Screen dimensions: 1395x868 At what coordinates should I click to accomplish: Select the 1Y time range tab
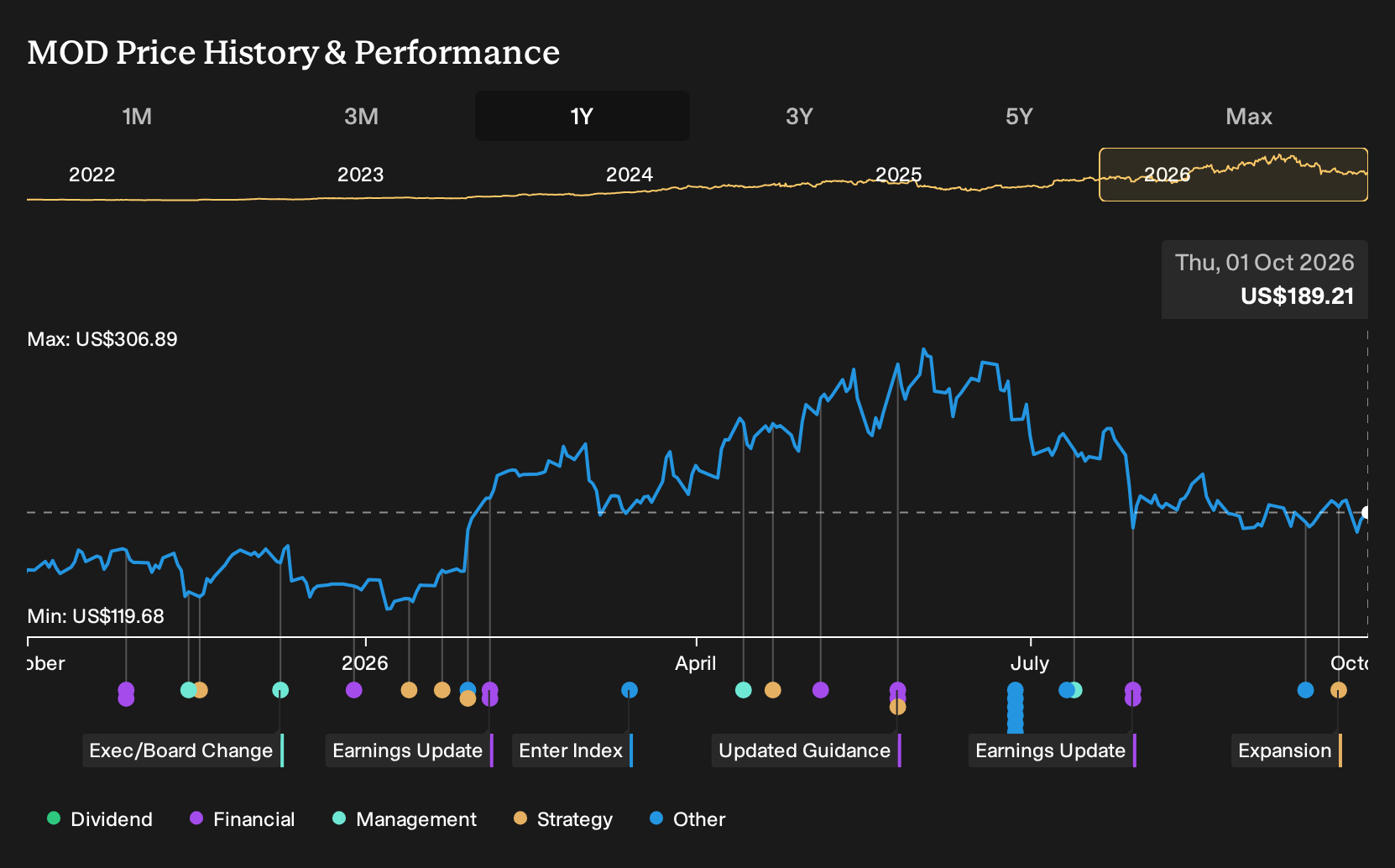583,116
